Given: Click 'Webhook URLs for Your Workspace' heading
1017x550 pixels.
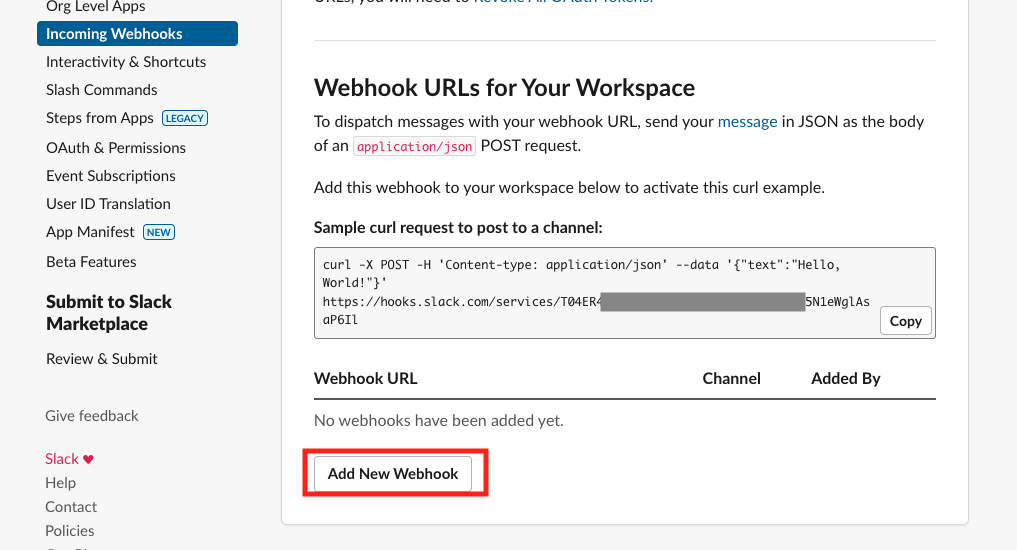Looking at the screenshot, I should tap(505, 88).
